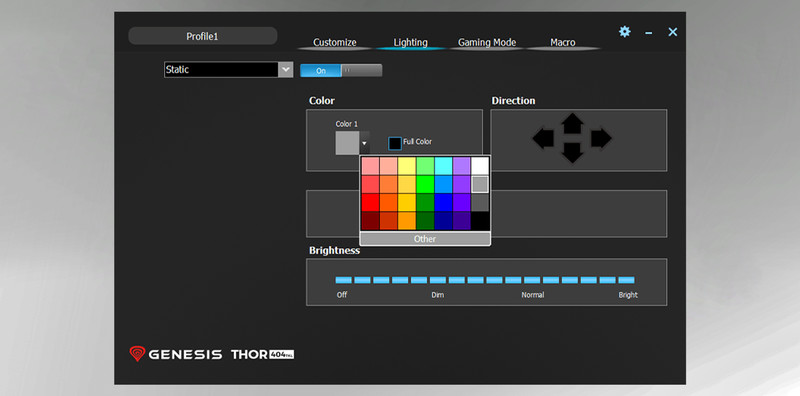The height and width of the screenshot is (396, 800).
Task: Open the Profile1 selector
Action: [203, 36]
